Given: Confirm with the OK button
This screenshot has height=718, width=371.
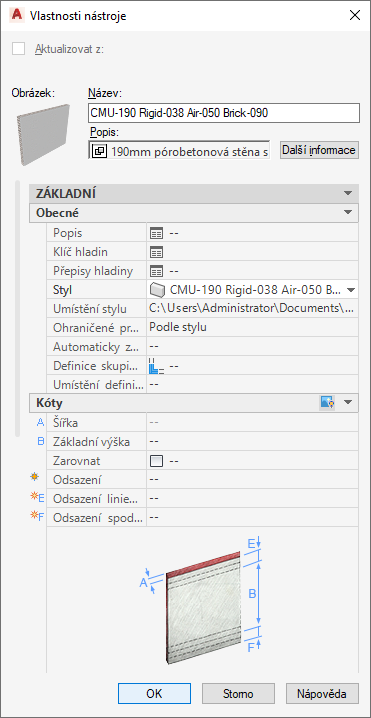Looking at the screenshot, I should 154,693.
